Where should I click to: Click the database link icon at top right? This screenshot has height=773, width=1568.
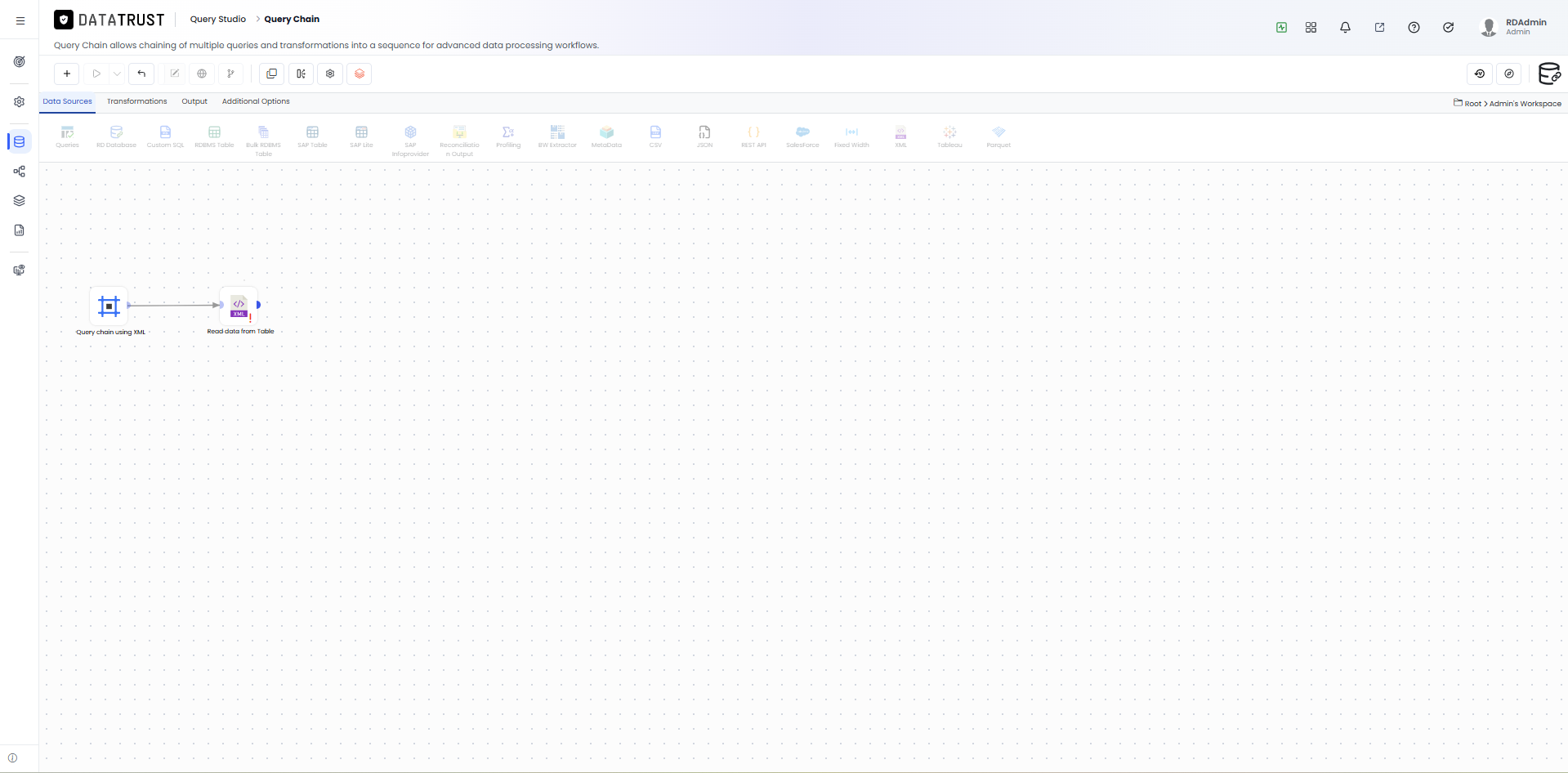tap(1549, 74)
